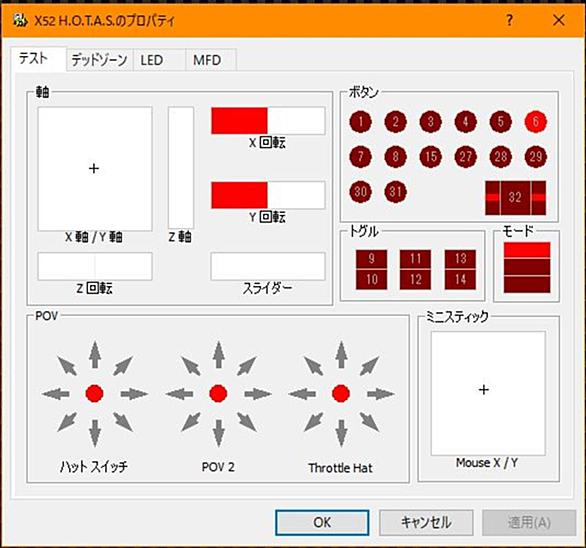Open the MFD tab
This screenshot has width=586, height=548.
[x=211, y=60]
